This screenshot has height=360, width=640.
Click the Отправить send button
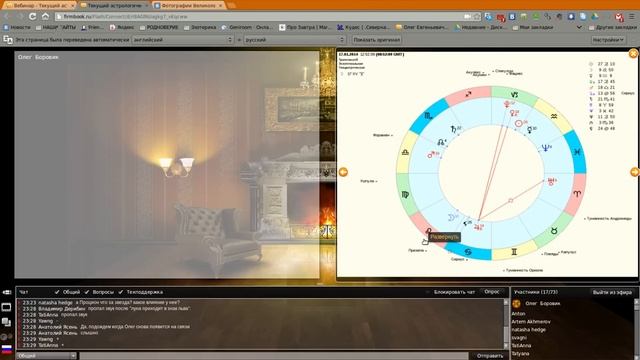[x=490, y=356]
